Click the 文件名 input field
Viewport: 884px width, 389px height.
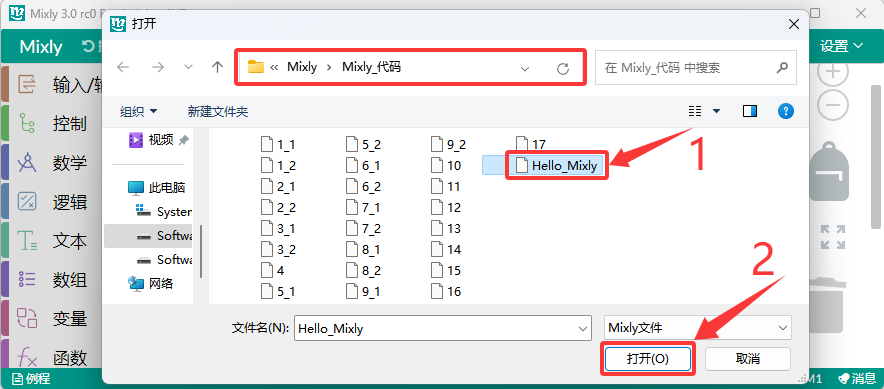(x=443, y=328)
